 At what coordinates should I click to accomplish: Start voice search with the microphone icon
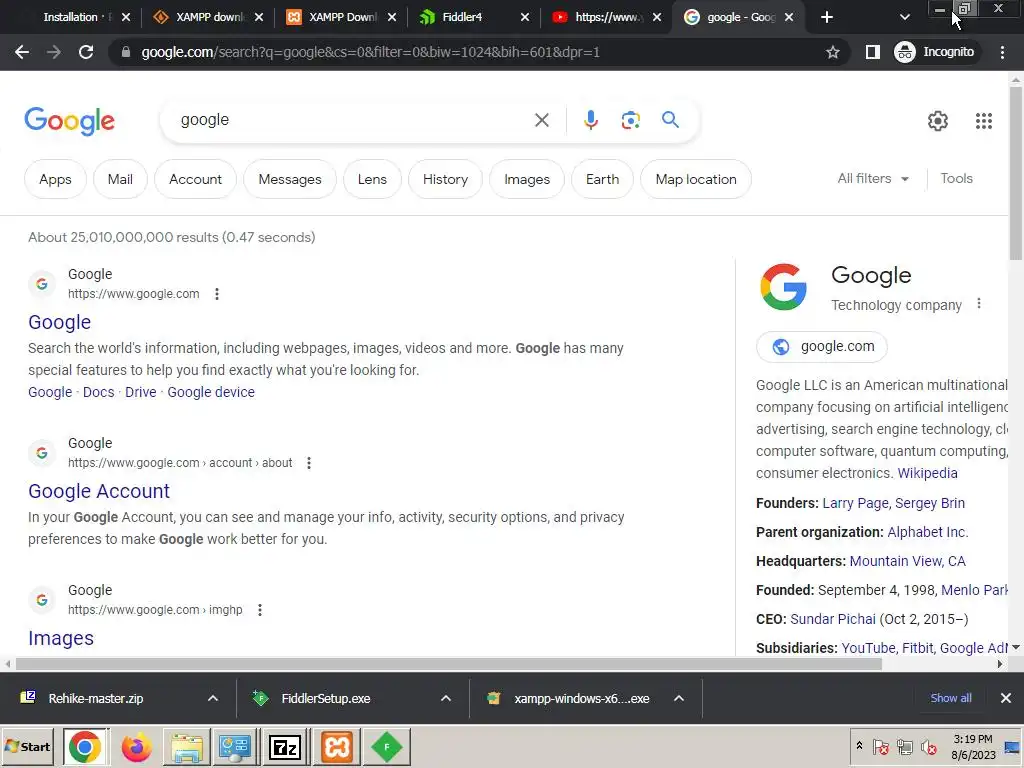(590, 120)
